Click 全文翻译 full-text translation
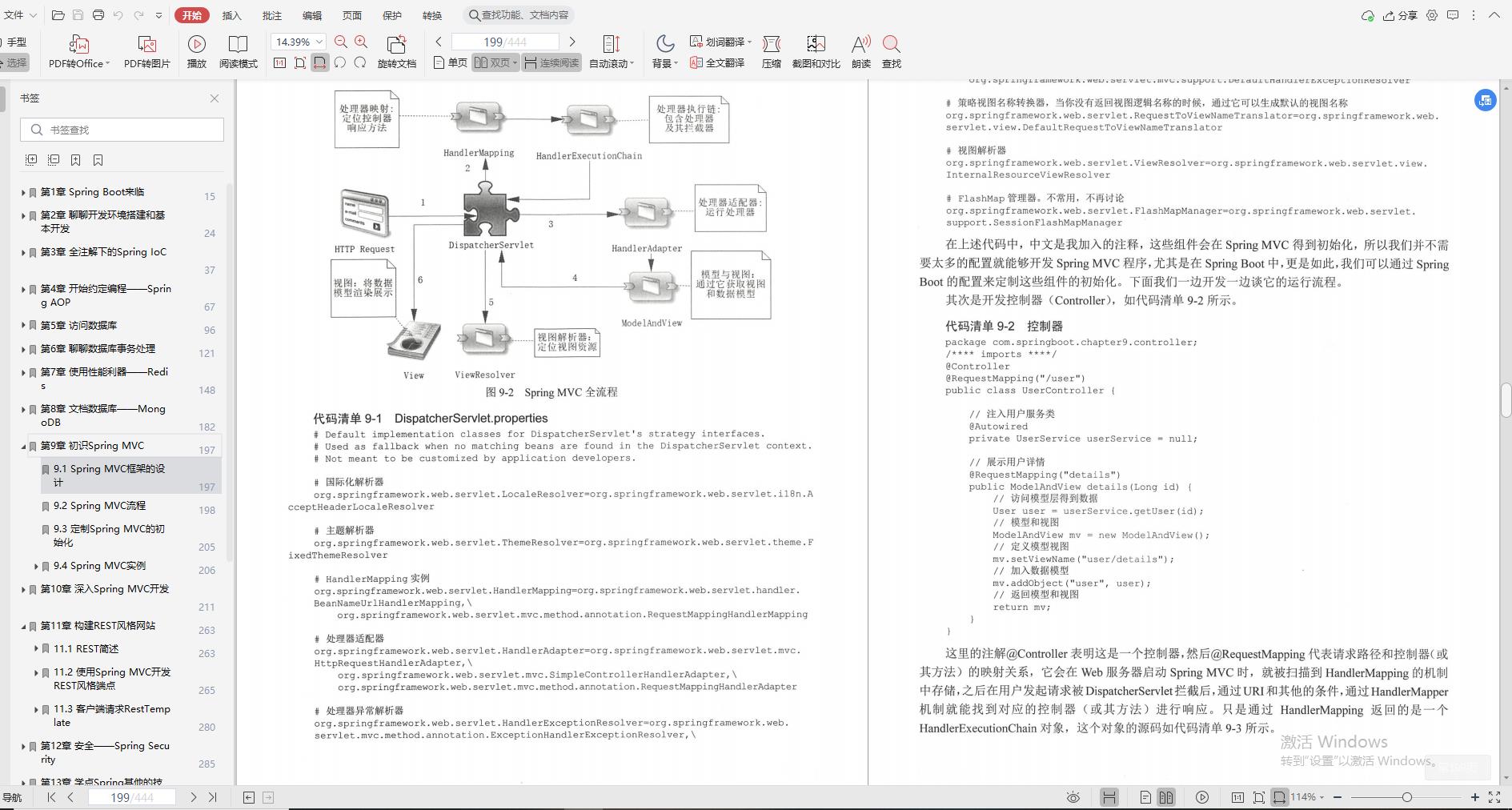Screen dimensions: 1512x810 tap(717, 63)
